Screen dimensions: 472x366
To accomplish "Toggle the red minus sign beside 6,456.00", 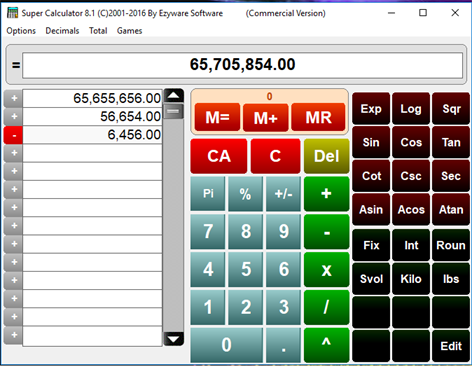I will click(x=14, y=135).
